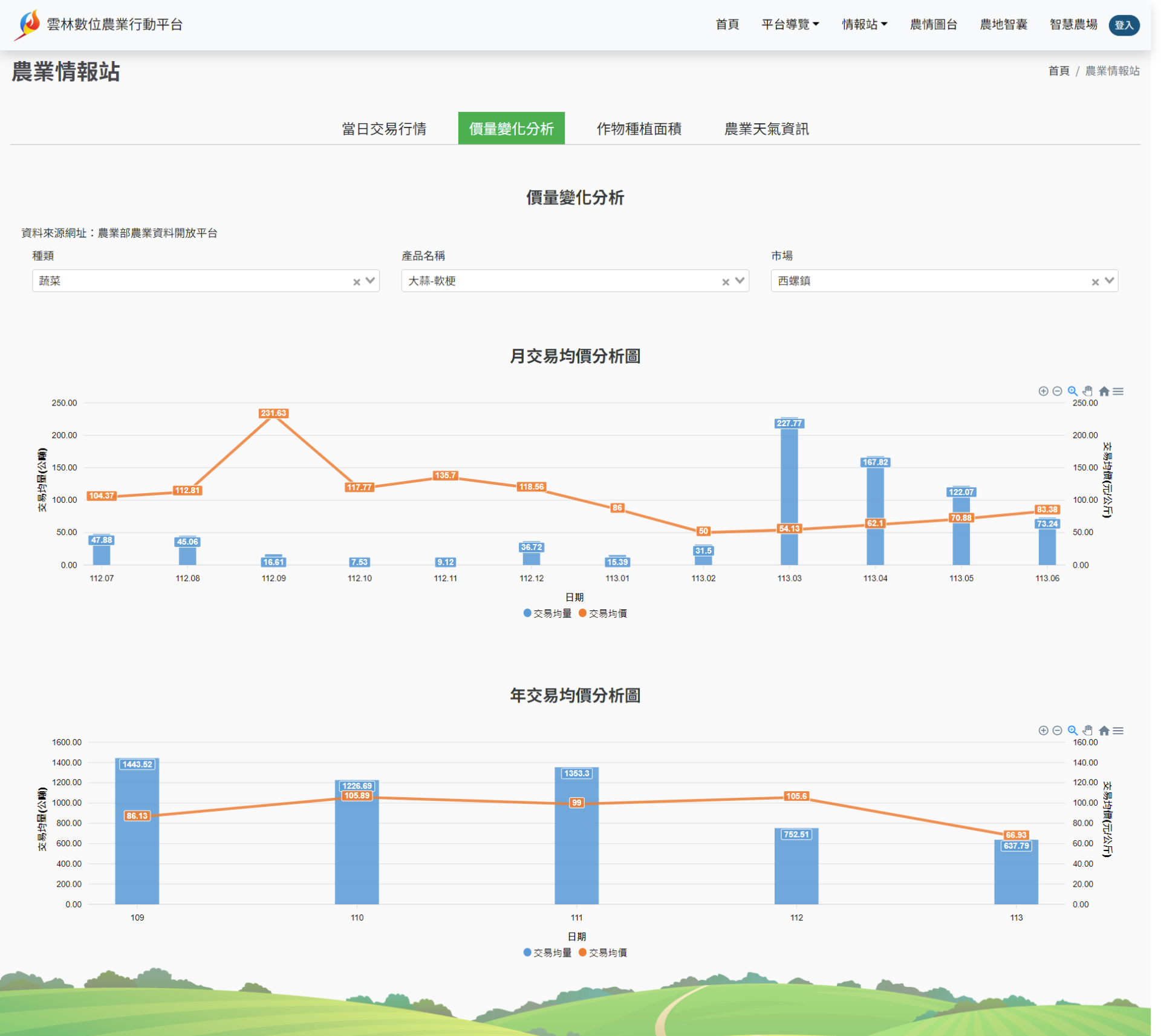Image resolution: width=1161 pixels, height=1036 pixels.
Task: Click zoom-in icon on monthly chart toolbar
Action: click(1043, 391)
